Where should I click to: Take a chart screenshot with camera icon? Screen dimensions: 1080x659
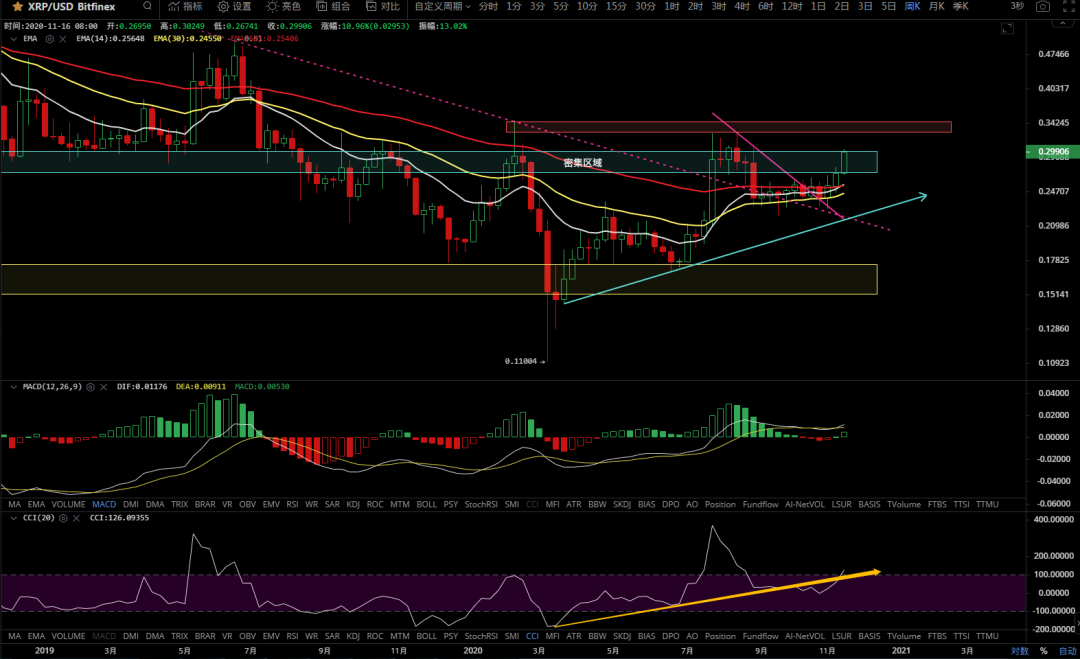pos(1043,6)
